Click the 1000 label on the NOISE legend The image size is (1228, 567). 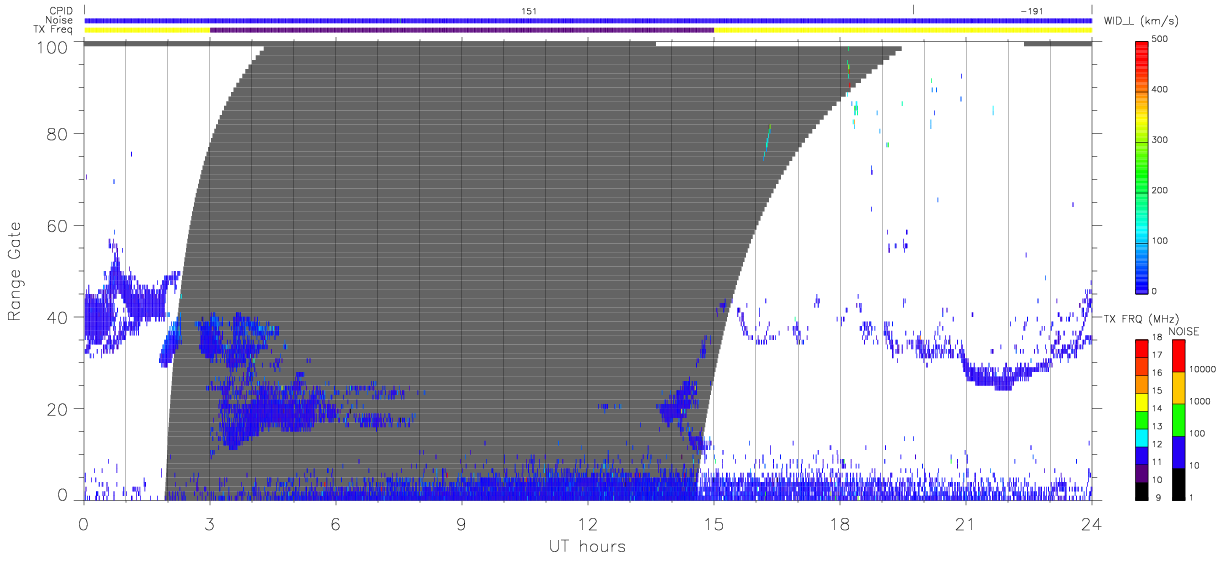tap(1200, 401)
